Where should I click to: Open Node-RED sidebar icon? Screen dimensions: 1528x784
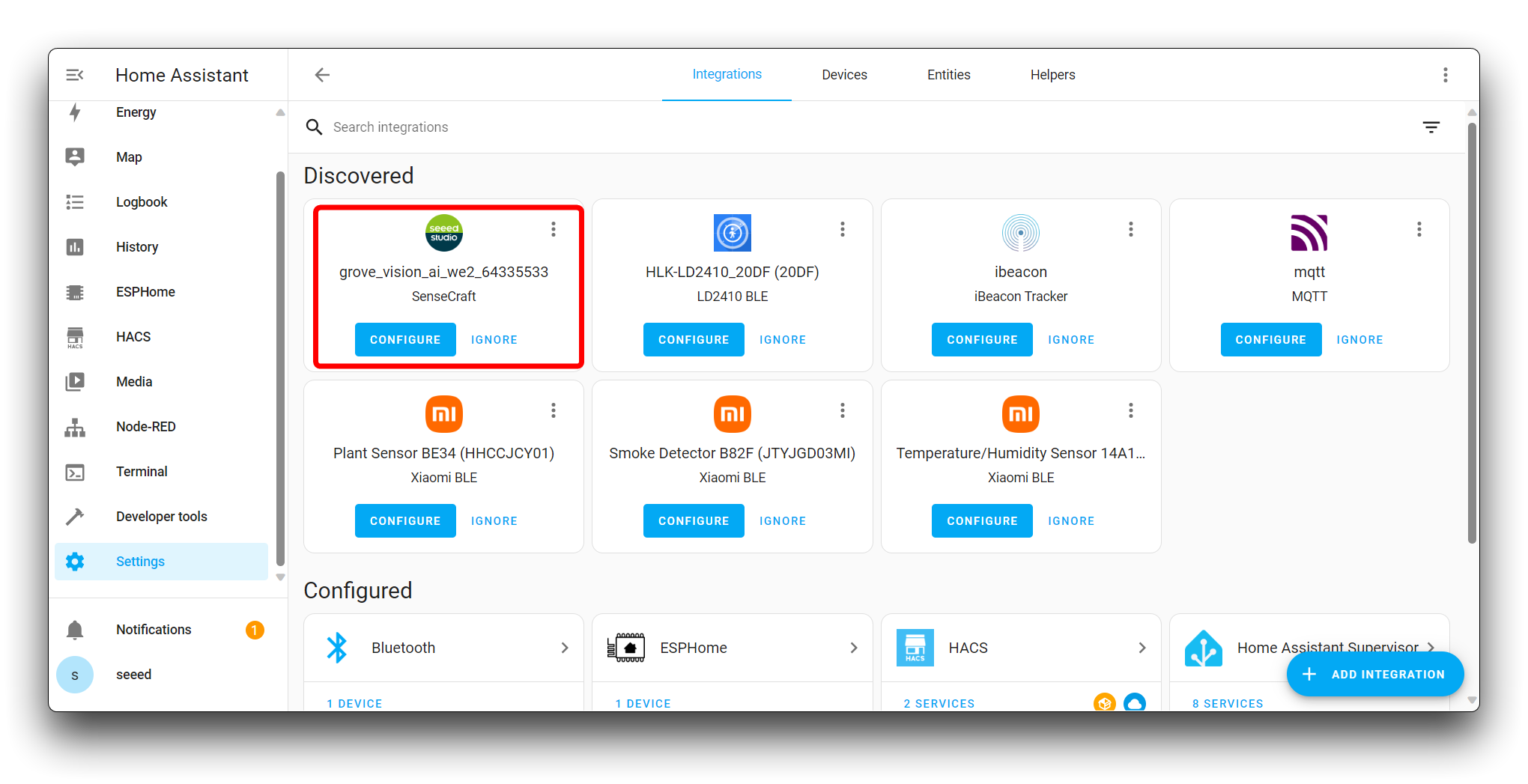(75, 427)
